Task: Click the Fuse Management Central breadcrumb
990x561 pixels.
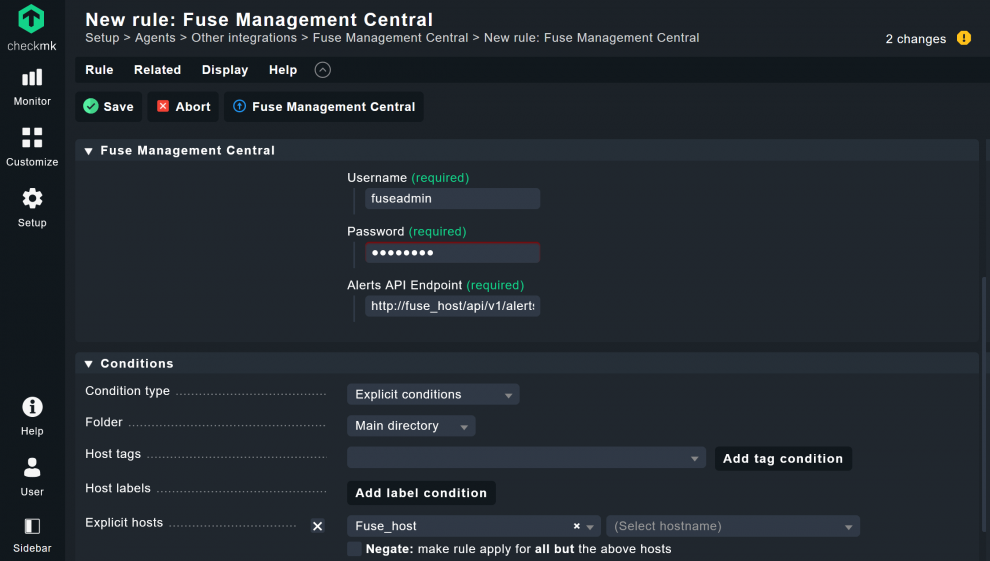Action: pos(391,38)
